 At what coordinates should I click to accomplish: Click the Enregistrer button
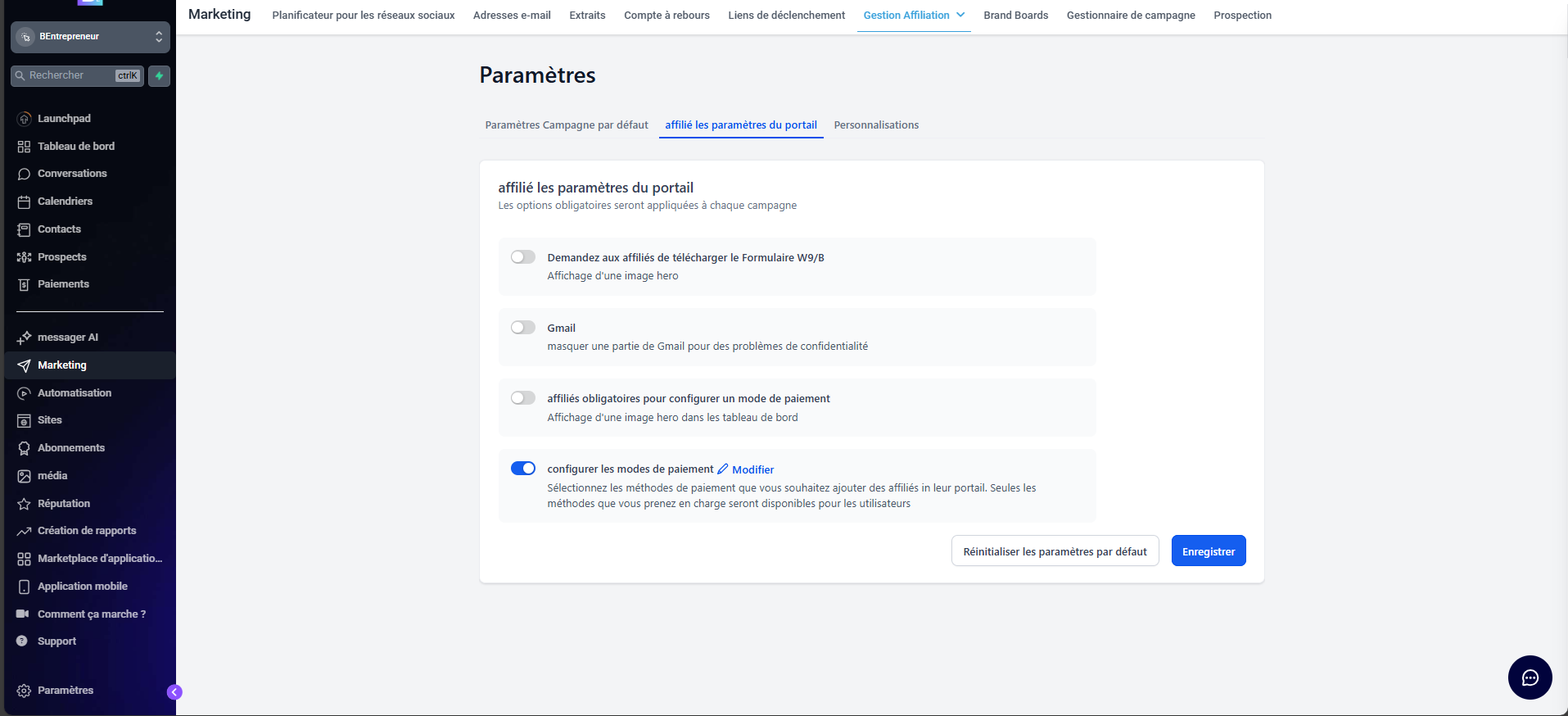tap(1208, 551)
